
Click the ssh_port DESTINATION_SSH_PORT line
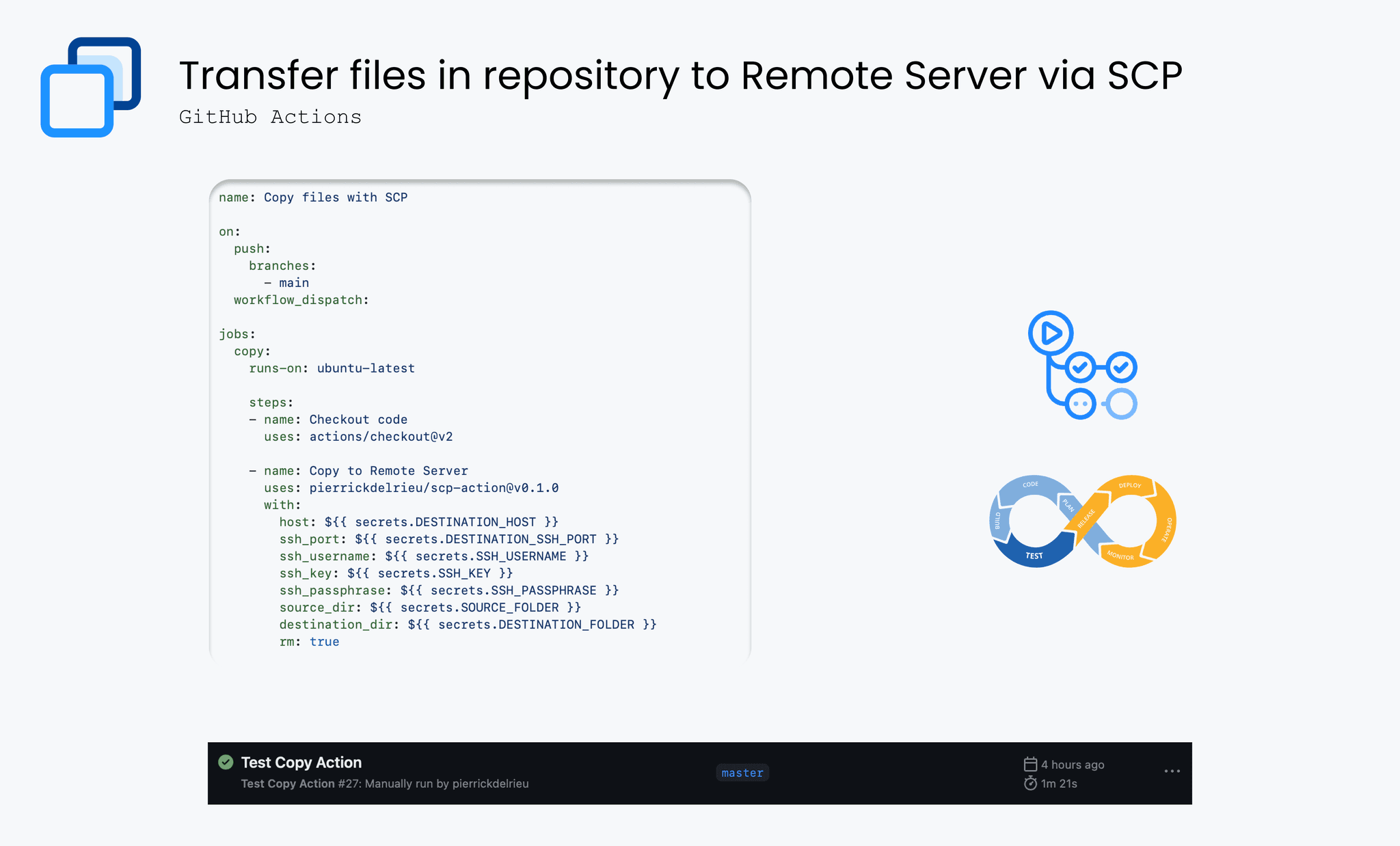click(x=449, y=539)
